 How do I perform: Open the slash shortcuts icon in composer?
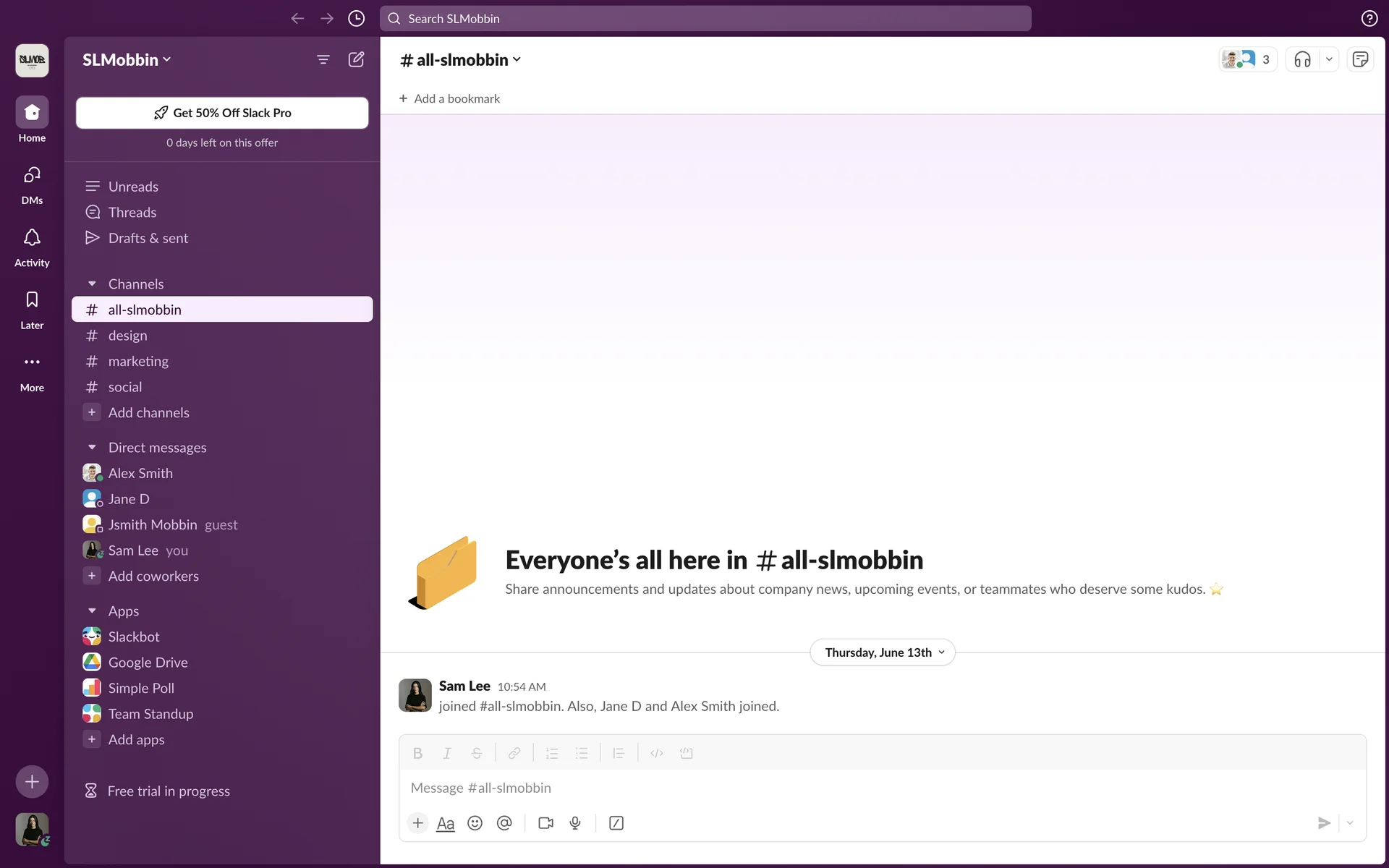616,823
